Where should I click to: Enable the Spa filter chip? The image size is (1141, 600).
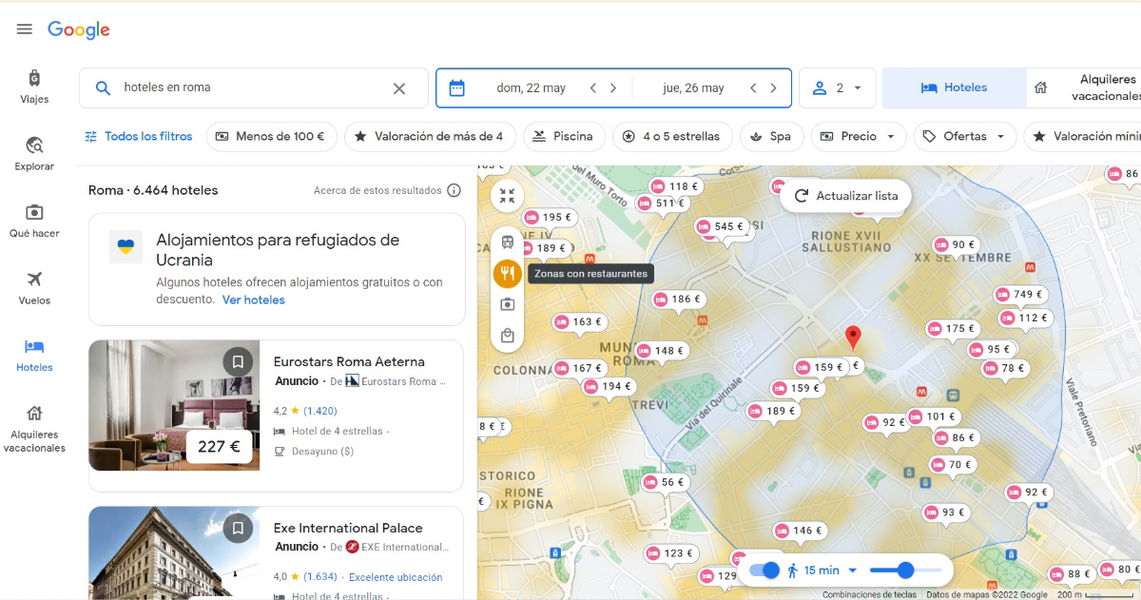771,136
